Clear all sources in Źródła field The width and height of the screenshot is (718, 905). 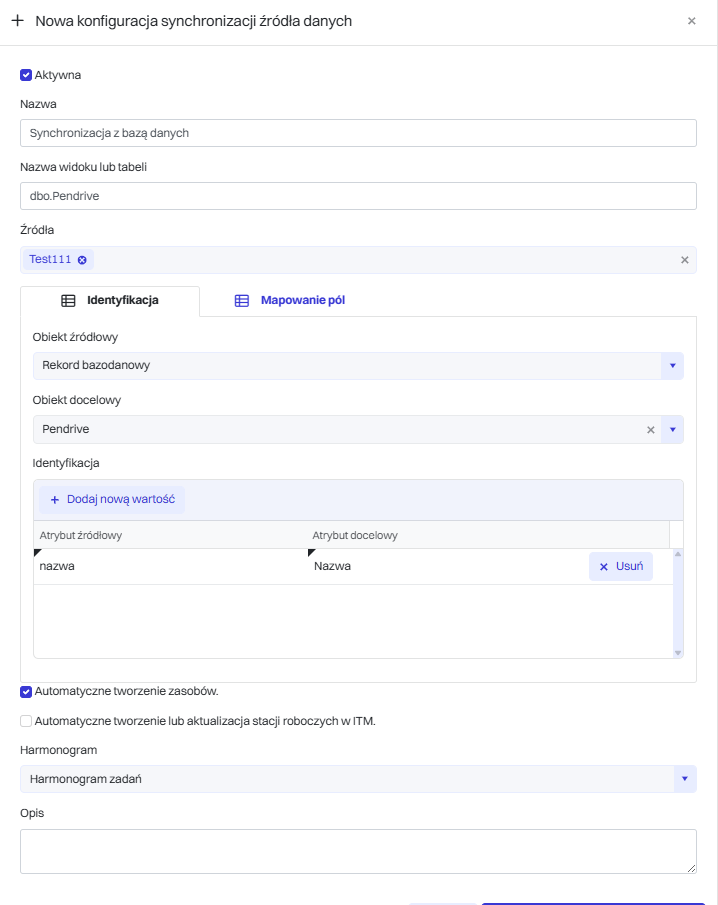(685, 260)
